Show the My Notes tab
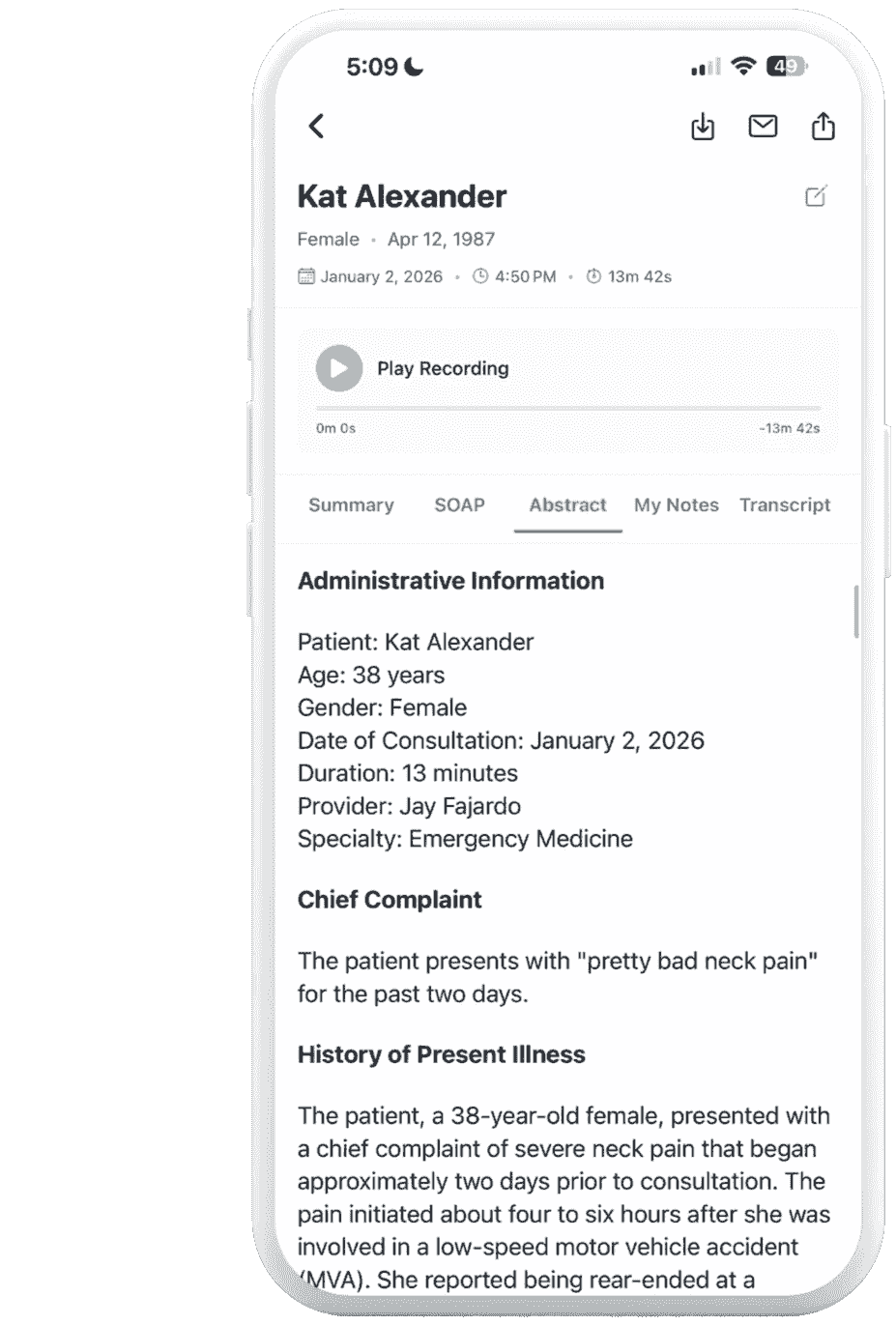 click(676, 505)
